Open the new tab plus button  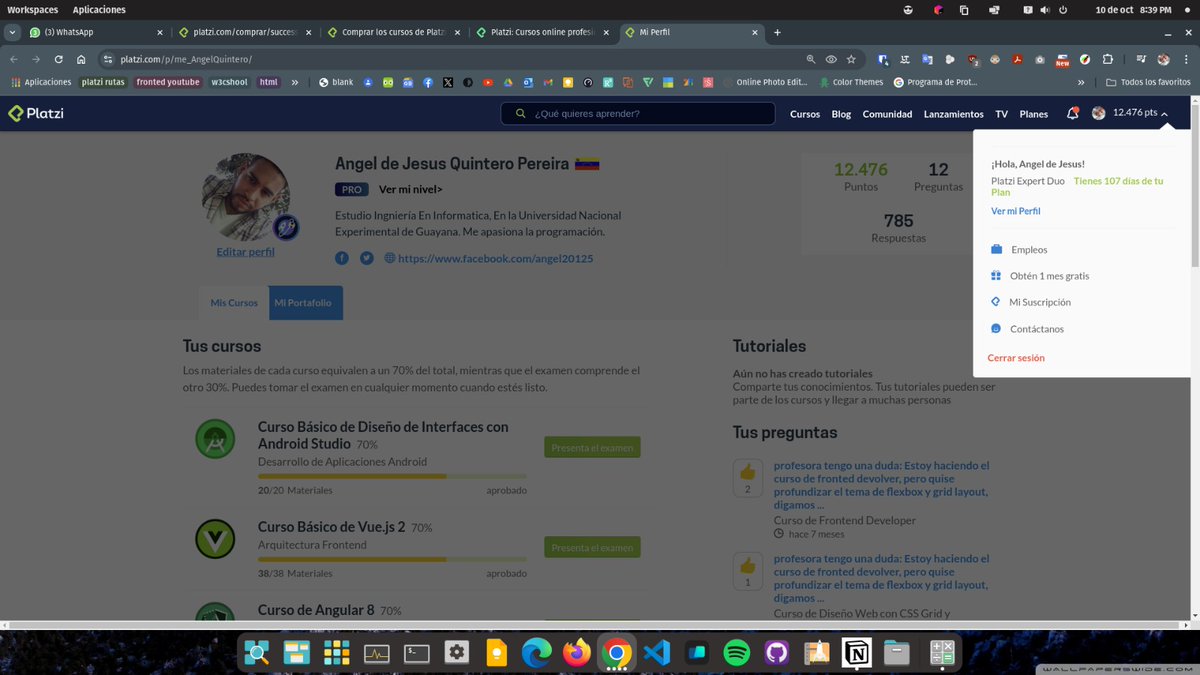777,32
